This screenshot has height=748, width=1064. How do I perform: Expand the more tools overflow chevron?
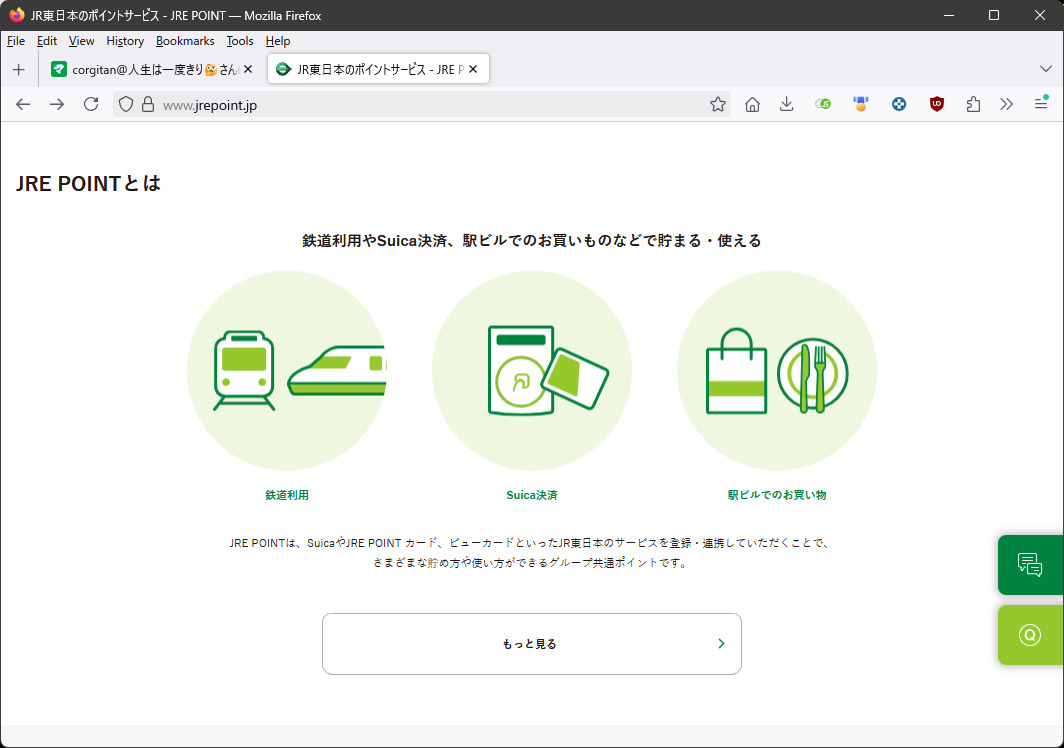click(1006, 104)
